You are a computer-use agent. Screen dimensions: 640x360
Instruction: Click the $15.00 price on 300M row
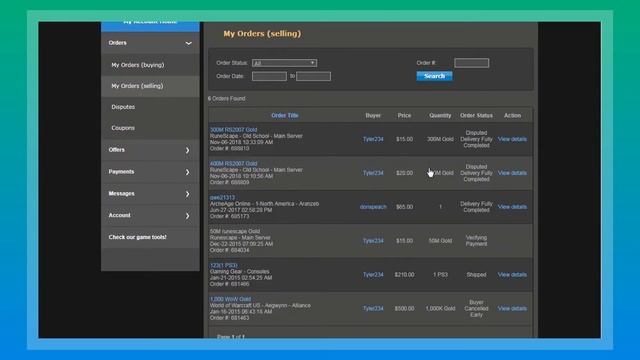click(x=404, y=139)
